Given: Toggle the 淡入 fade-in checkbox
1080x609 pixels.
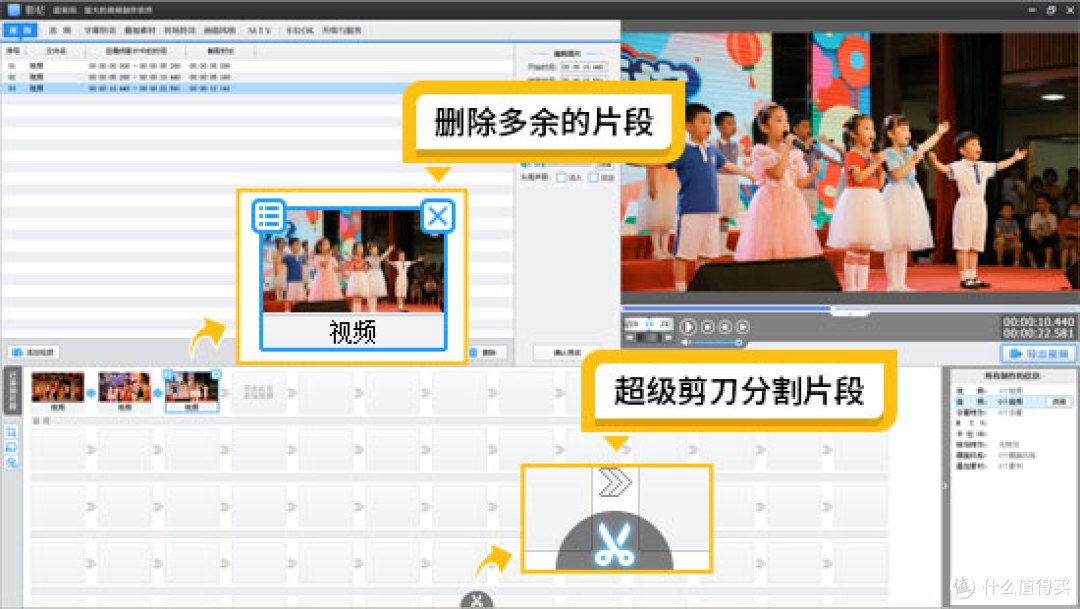Looking at the screenshot, I should point(561,178).
